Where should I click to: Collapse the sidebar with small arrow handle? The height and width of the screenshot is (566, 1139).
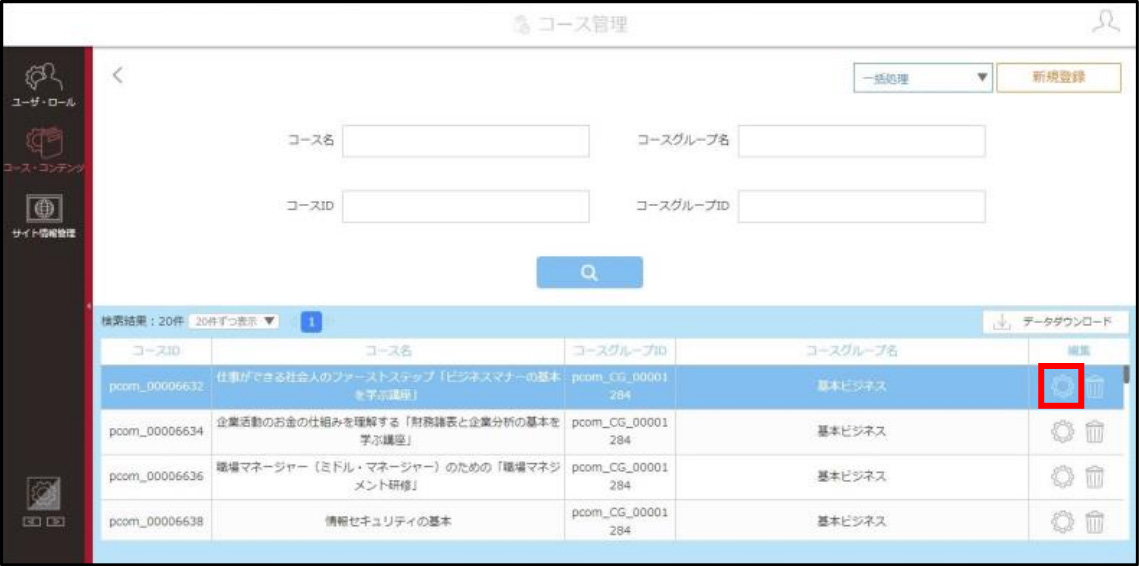pos(88,306)
